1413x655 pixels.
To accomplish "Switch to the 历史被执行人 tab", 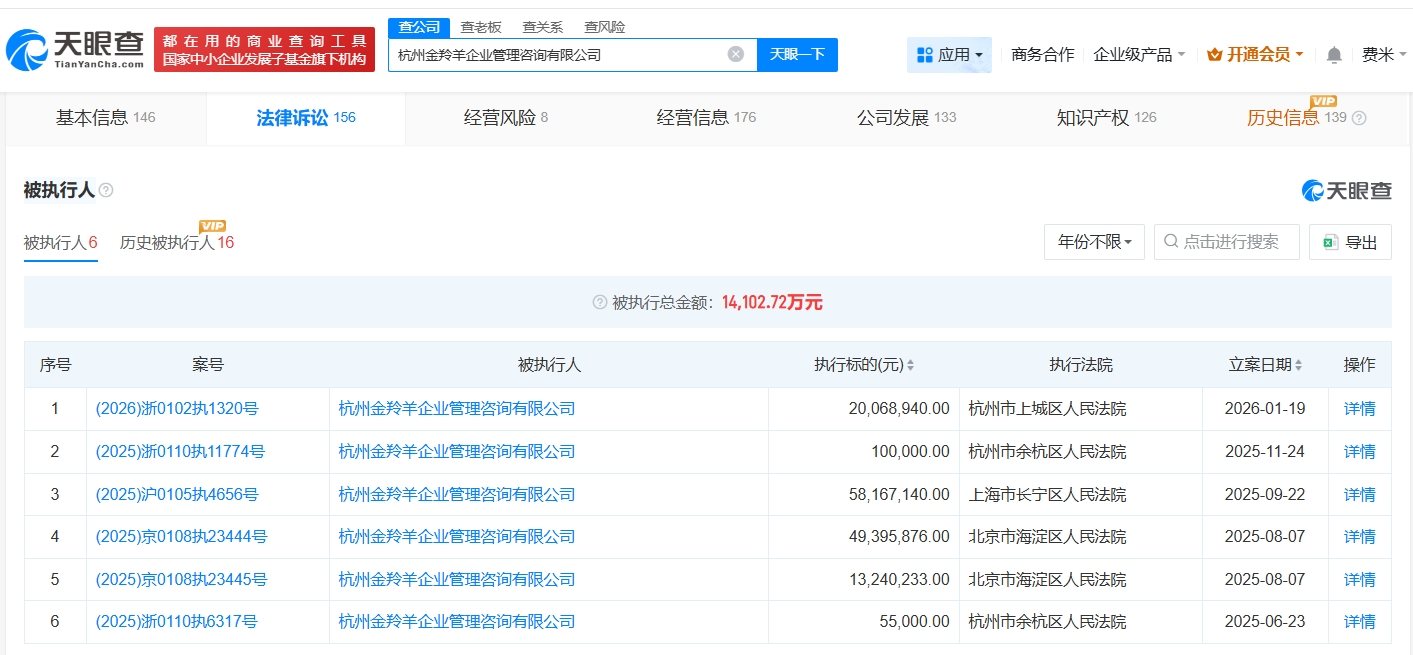I will tap(166, 240).
